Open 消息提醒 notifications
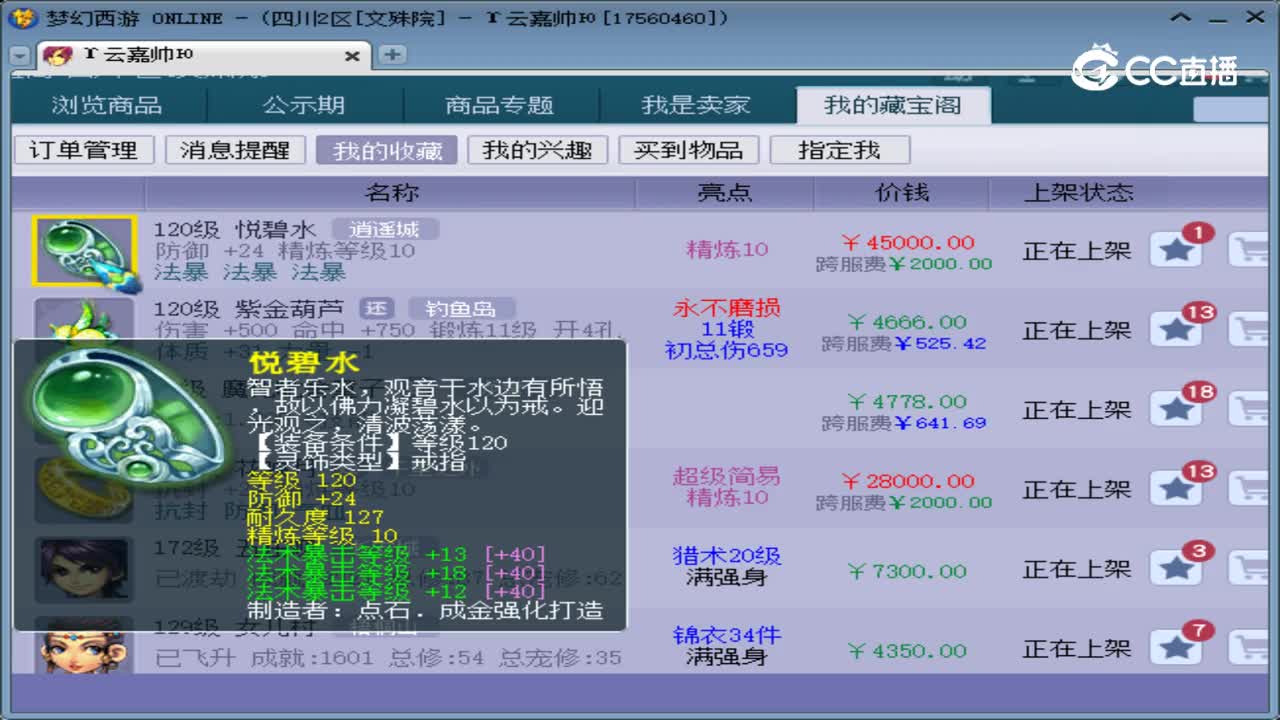This screenshot has height=720, width=1280. (235, 150)
